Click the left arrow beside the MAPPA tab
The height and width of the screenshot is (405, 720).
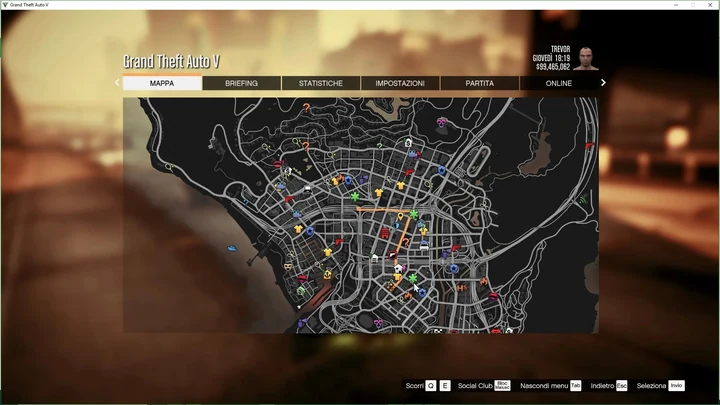point(117,83)
